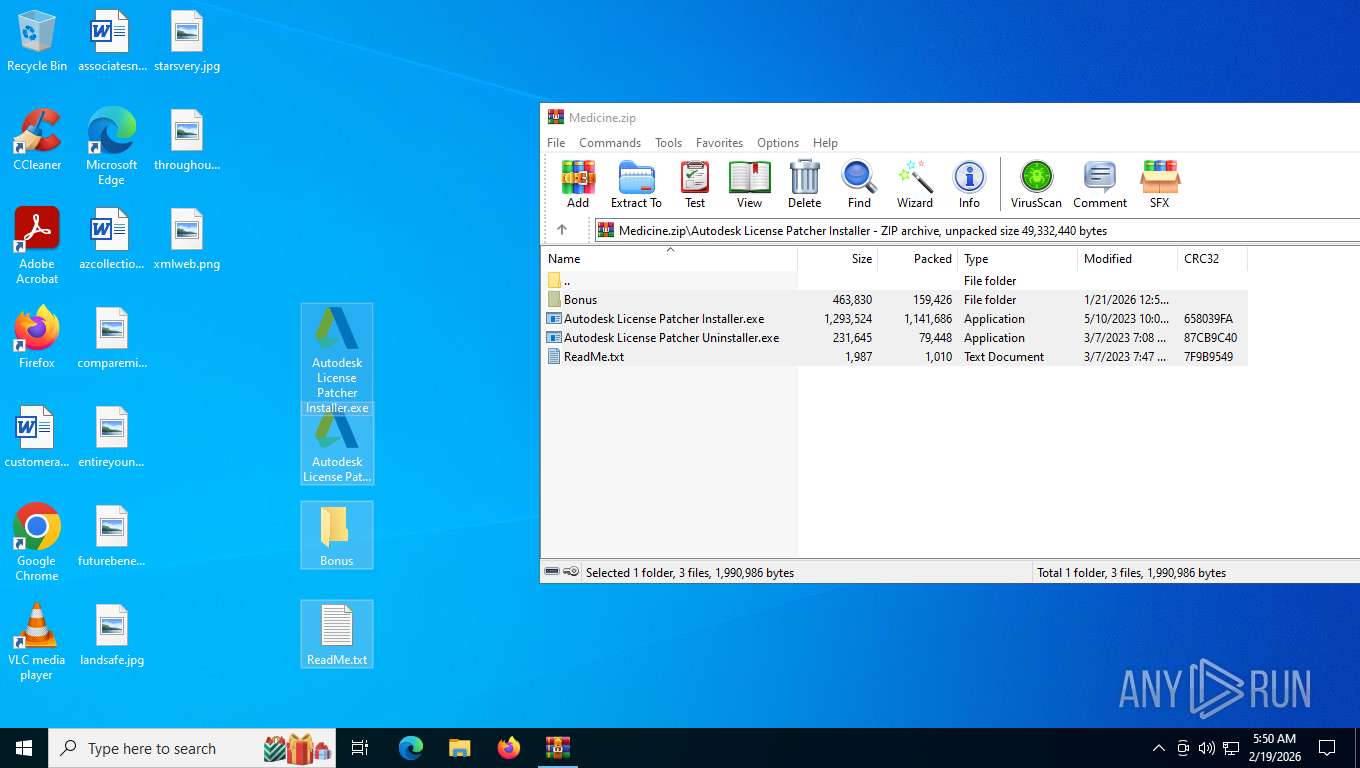This screenshot has height=768, width=1360.
Task: Click the Windows Start button
Action: (x=24, y=748)
